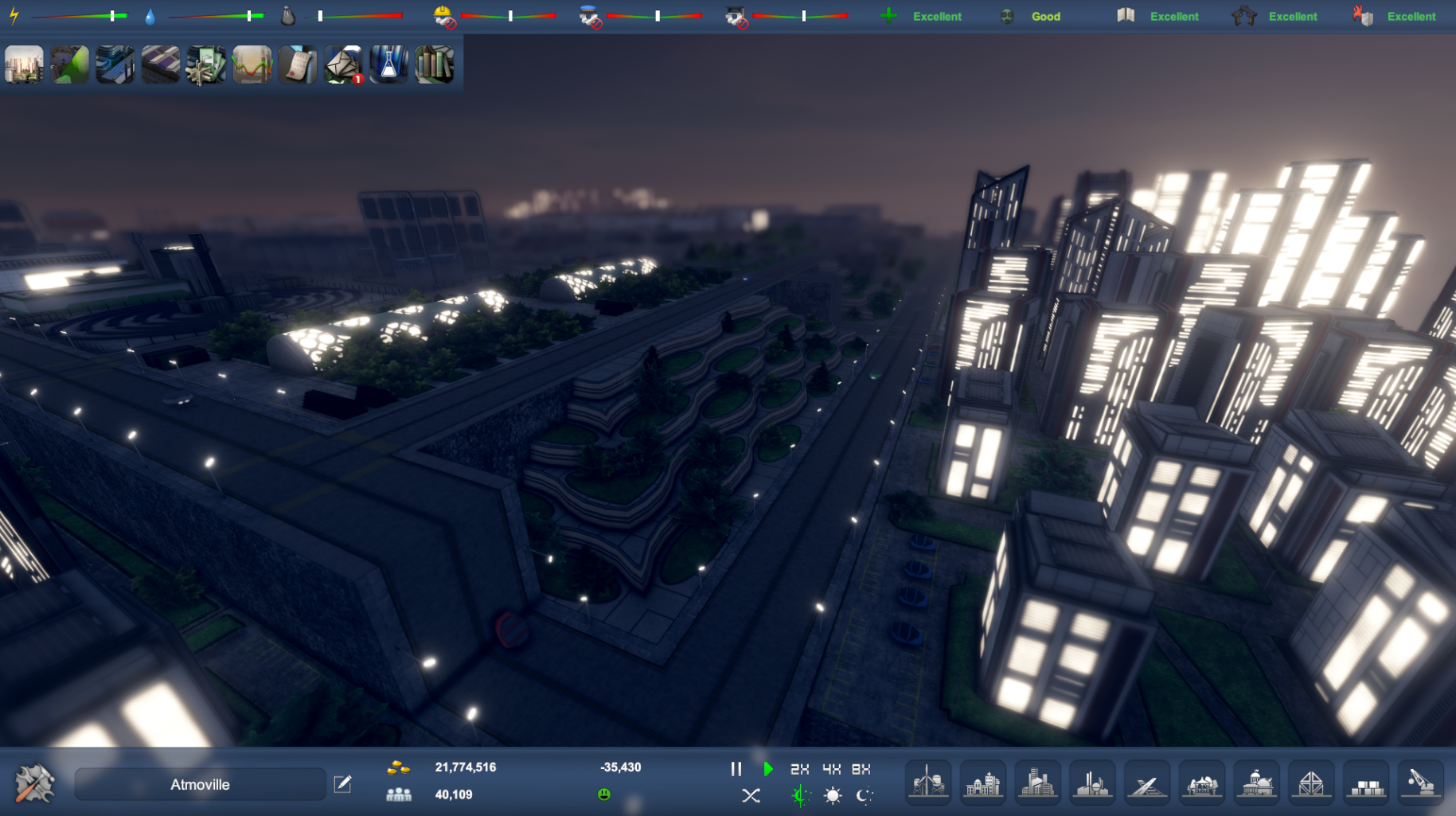Play the simulation at normal speed
This screenshot has height=816, width=1456.
(x=768, y=769)
